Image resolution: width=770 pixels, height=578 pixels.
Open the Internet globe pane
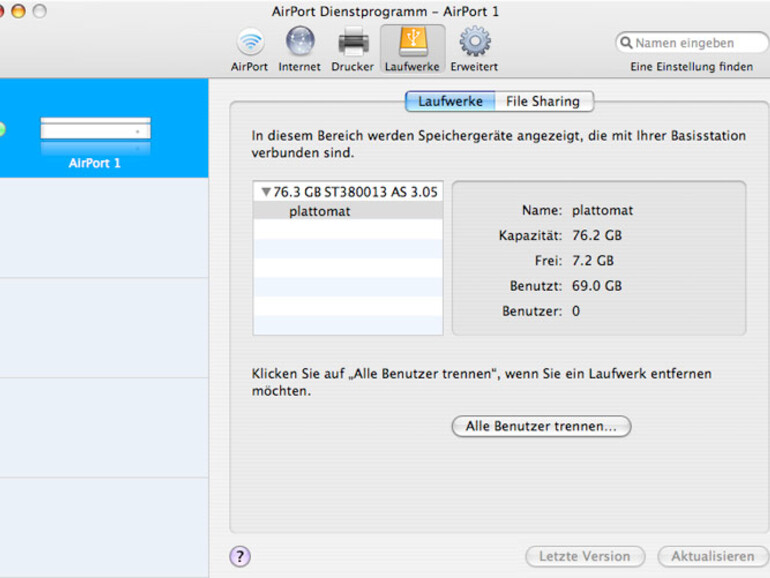click(300, 49)
